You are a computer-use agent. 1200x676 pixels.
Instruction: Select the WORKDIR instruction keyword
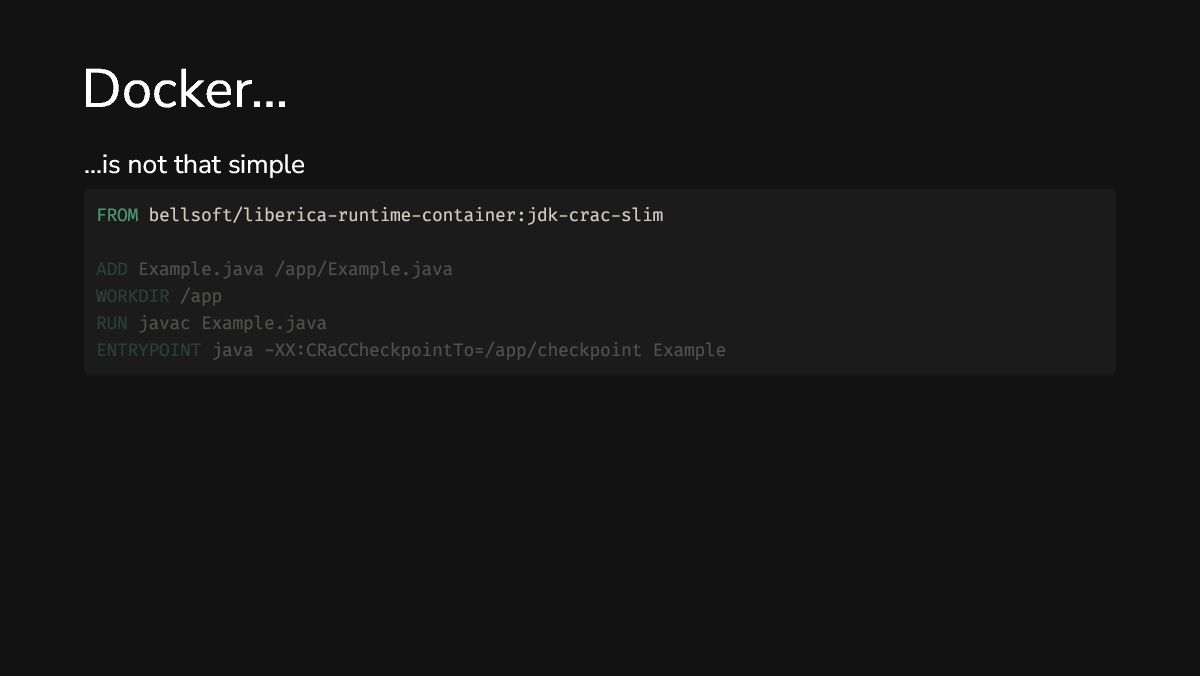point(132,296)
